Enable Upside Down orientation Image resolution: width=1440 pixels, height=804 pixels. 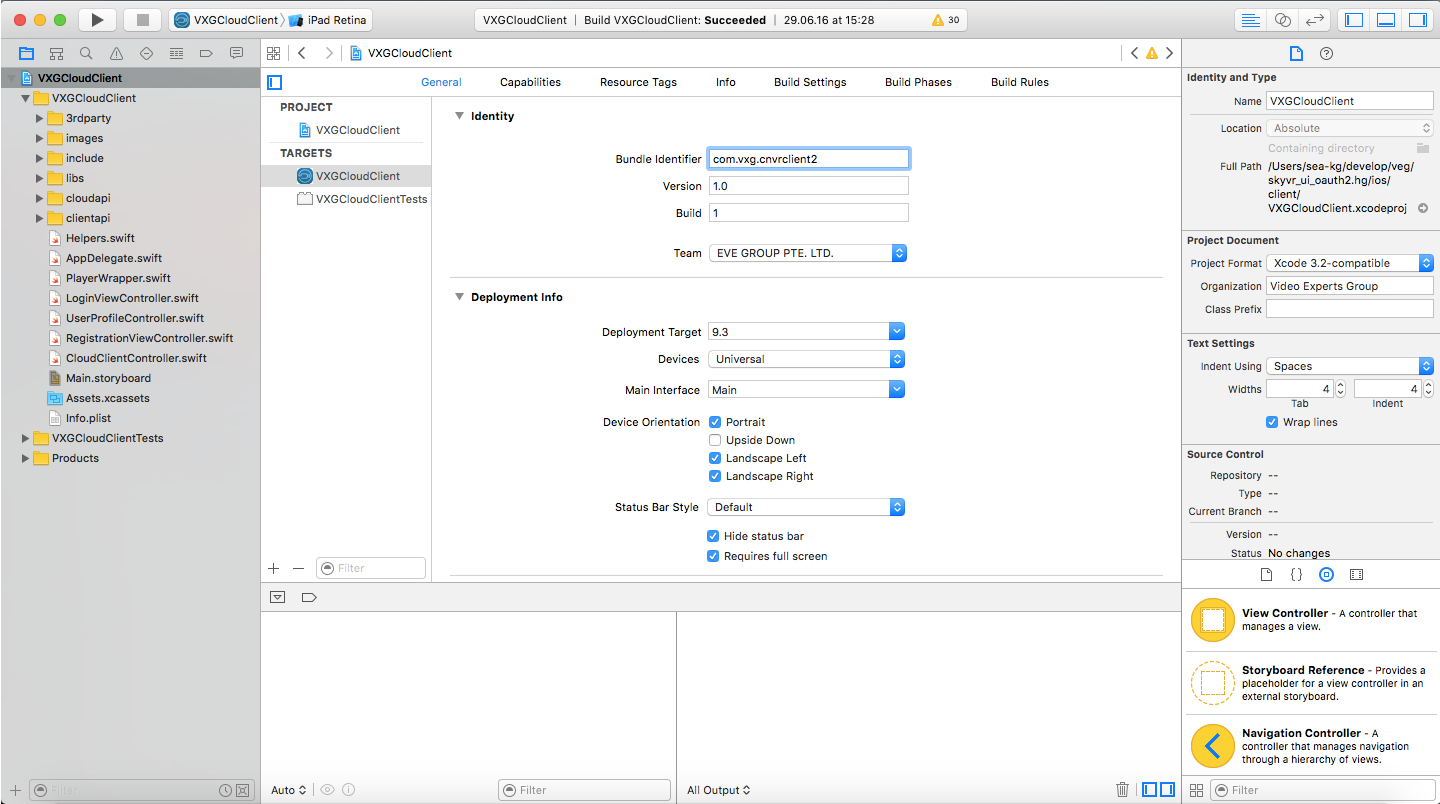(x=715, y=440)
